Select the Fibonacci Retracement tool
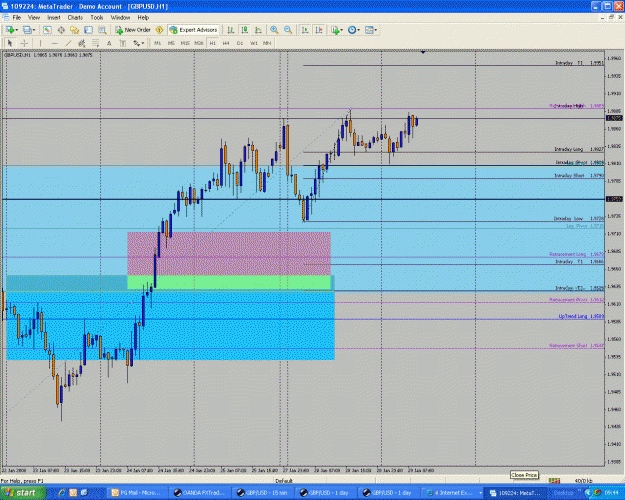 (95, 43)
